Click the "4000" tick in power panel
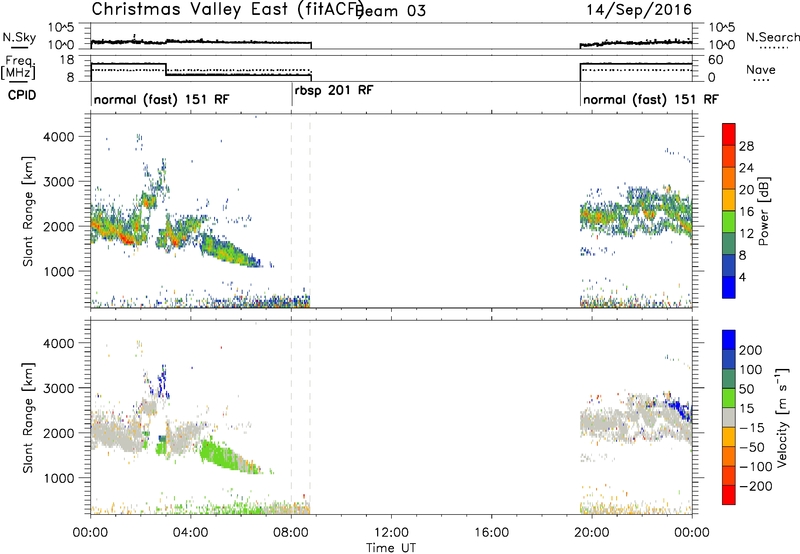The width and height of the screenshot is (800, 554). 59,137
